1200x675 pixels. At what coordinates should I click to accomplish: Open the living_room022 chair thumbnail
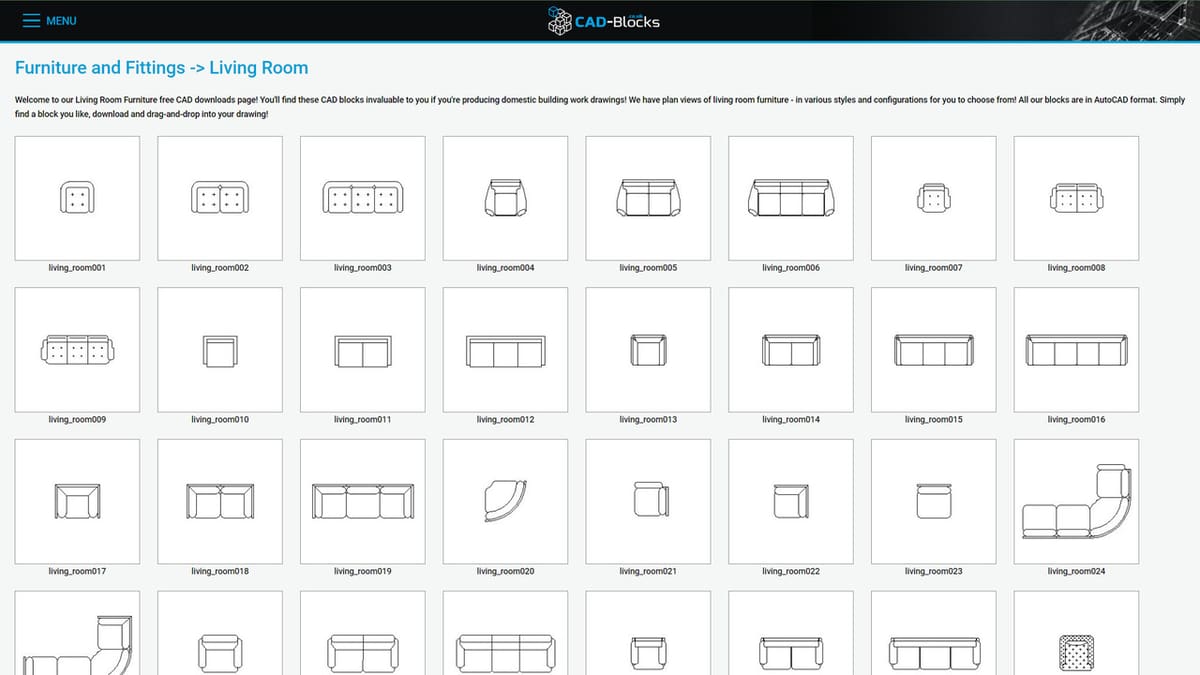[791, 501]
